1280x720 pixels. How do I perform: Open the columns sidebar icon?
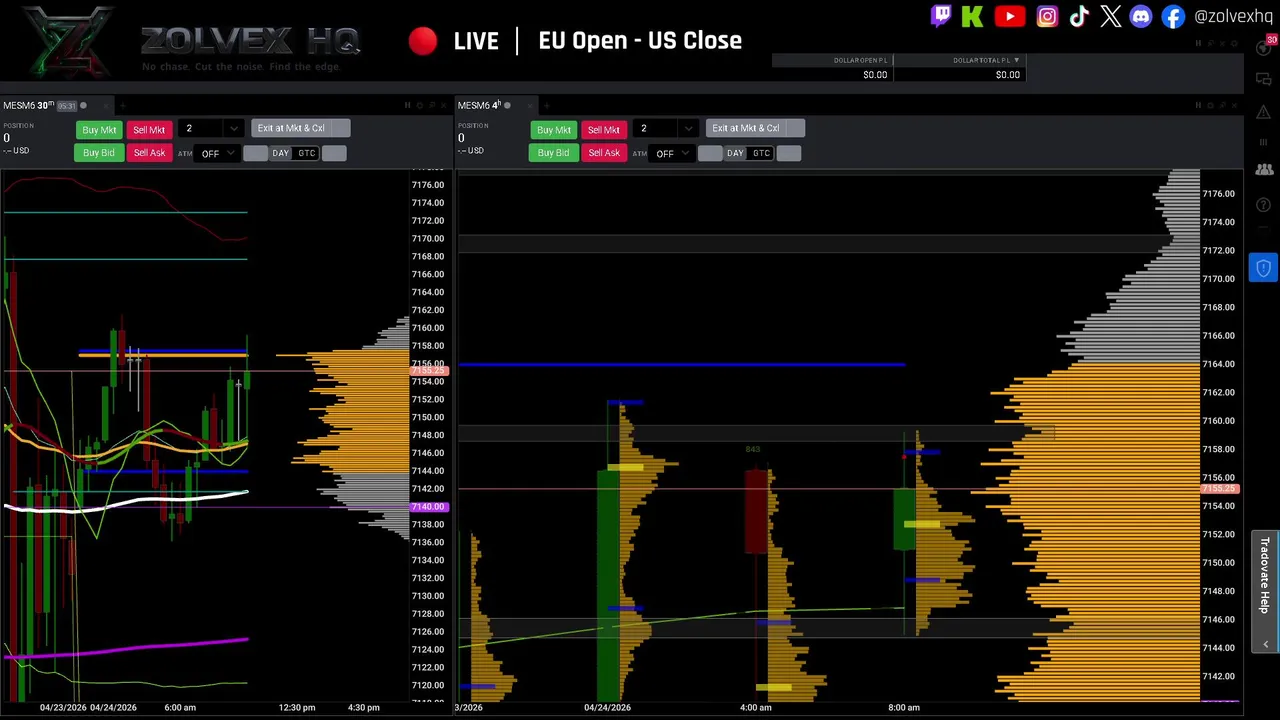[x=1264, y=141]
